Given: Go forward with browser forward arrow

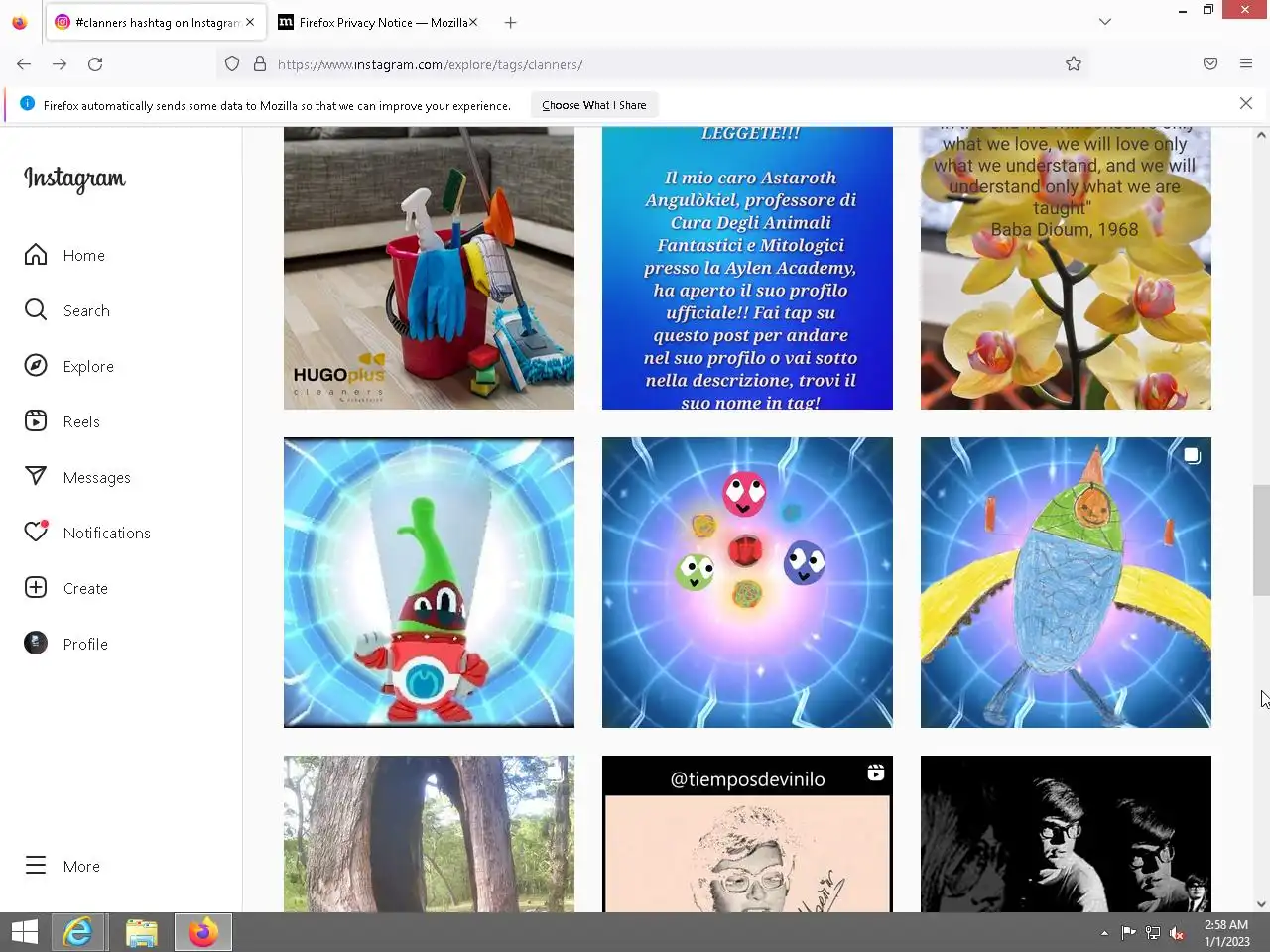Looking at the screenshot, I should 60,64.
